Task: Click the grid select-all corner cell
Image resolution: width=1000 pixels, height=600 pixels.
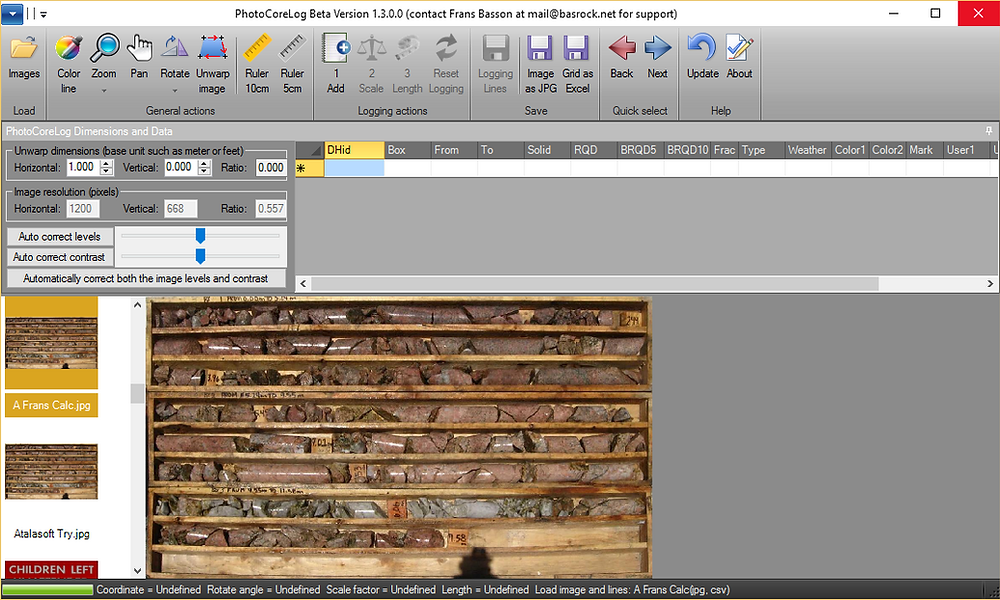Action: tap(310, 150)
